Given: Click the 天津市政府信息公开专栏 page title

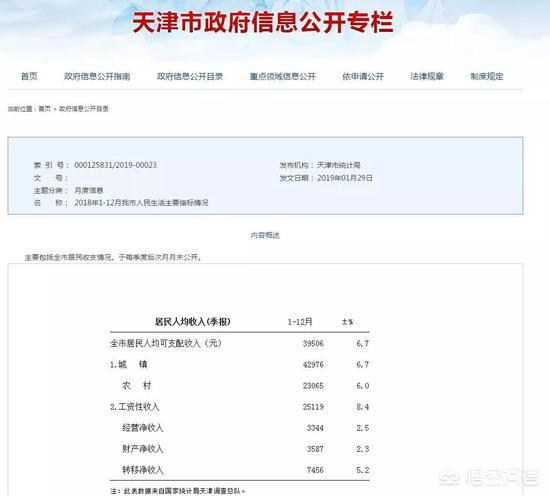Looking at the screenshot, I should (x=263, y=22).
